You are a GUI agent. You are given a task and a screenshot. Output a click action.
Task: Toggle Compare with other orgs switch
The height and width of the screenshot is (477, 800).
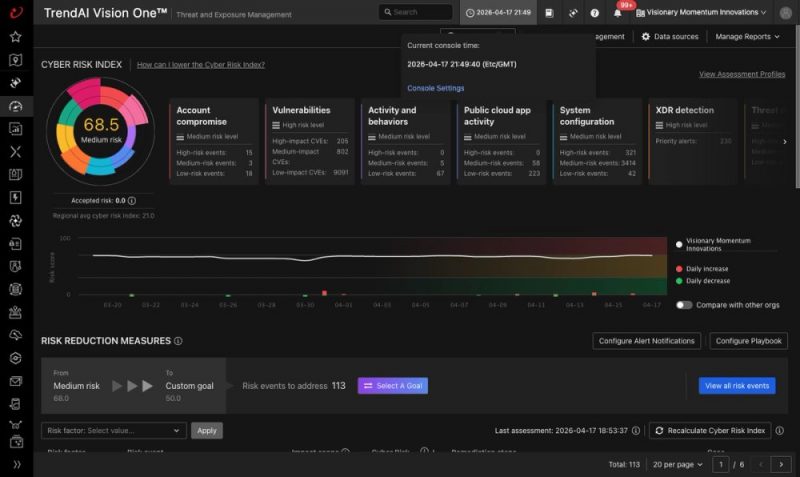pos(684,305)
